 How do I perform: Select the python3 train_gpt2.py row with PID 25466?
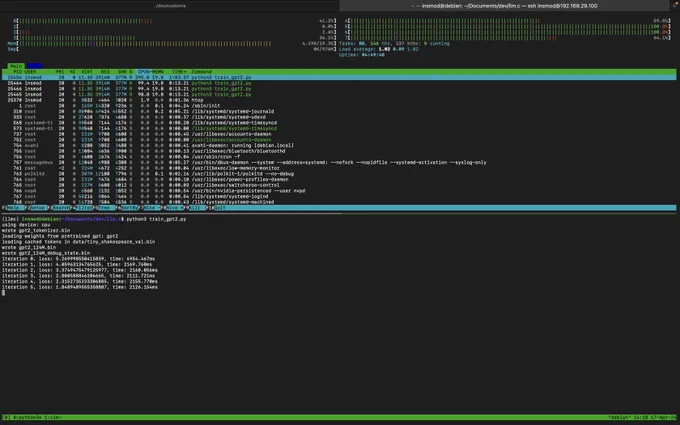pyautogui.click(x=339, y=88)
